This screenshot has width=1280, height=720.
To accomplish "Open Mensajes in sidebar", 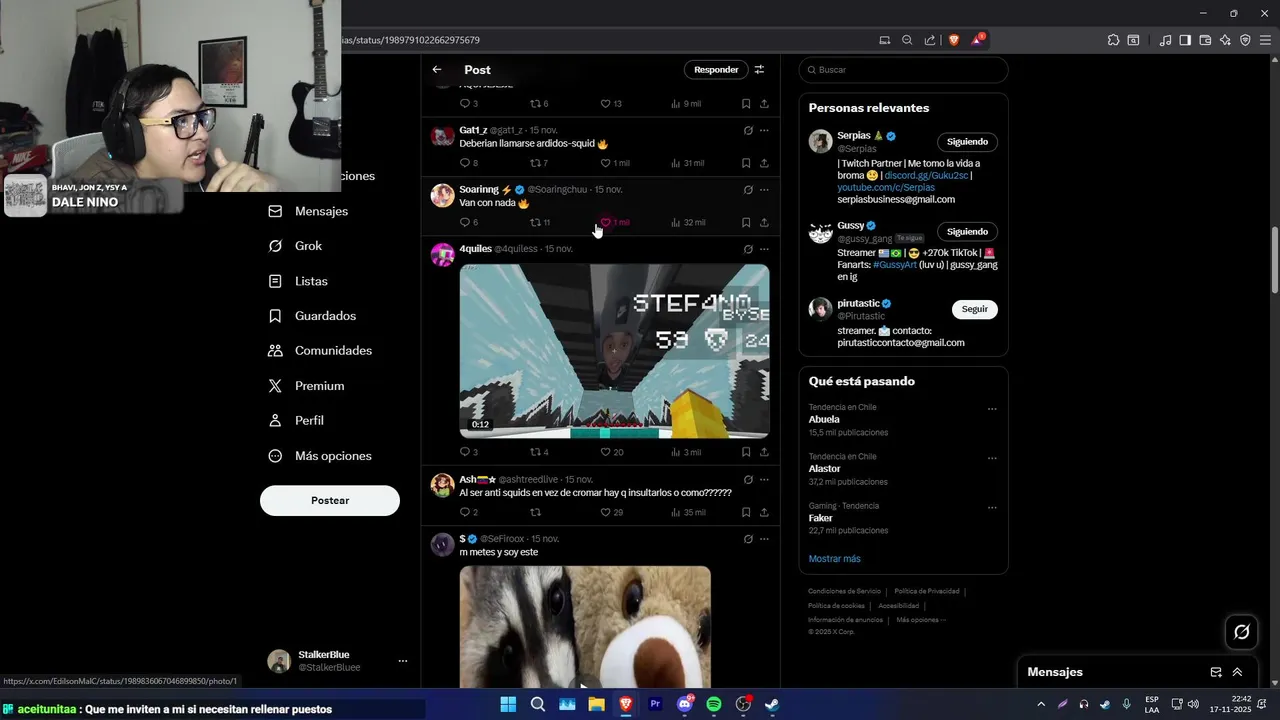I will (x=308, y=211).
